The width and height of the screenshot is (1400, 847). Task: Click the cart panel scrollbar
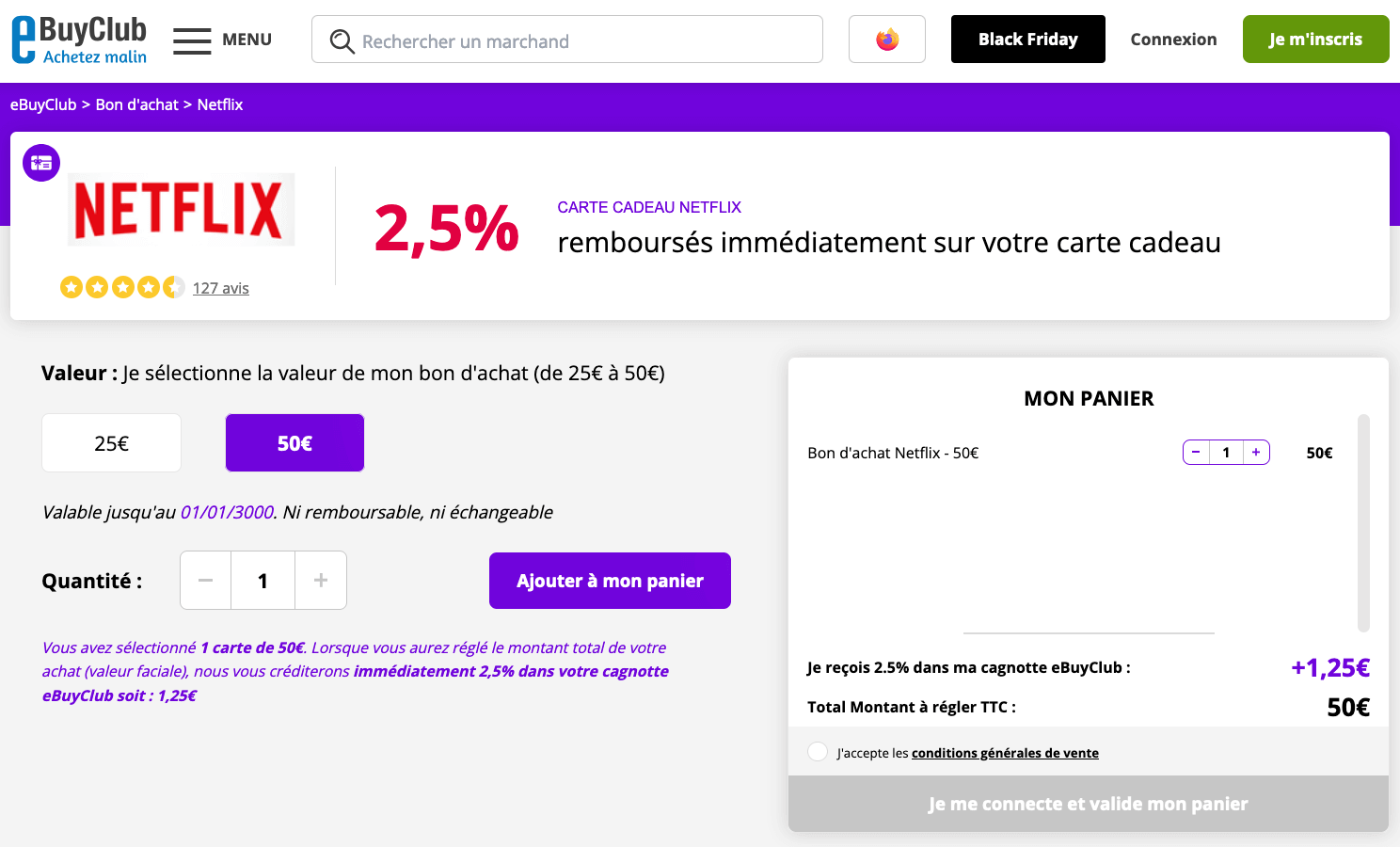1363,522
